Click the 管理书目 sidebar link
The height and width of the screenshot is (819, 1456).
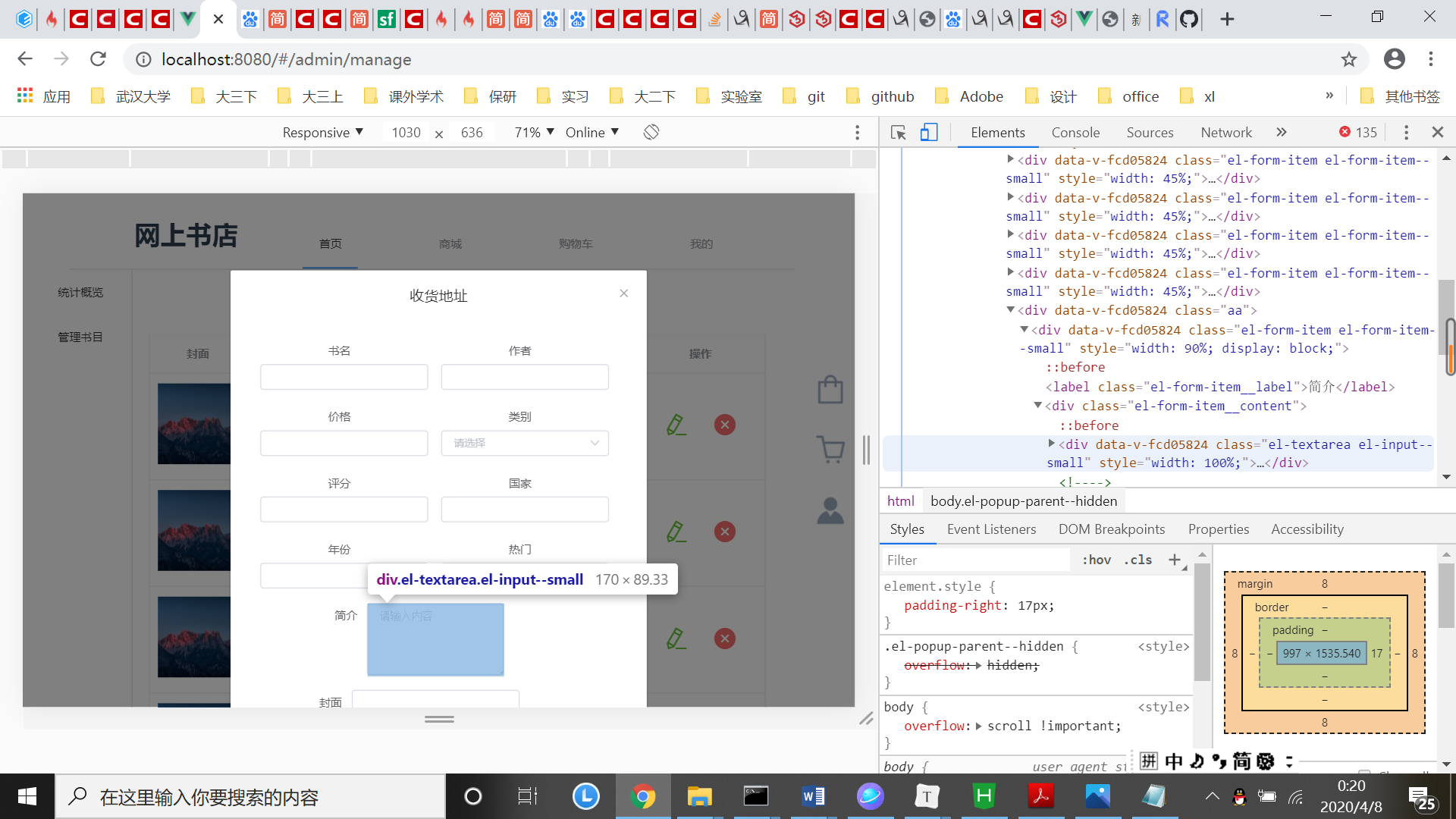tap(80, 337)
